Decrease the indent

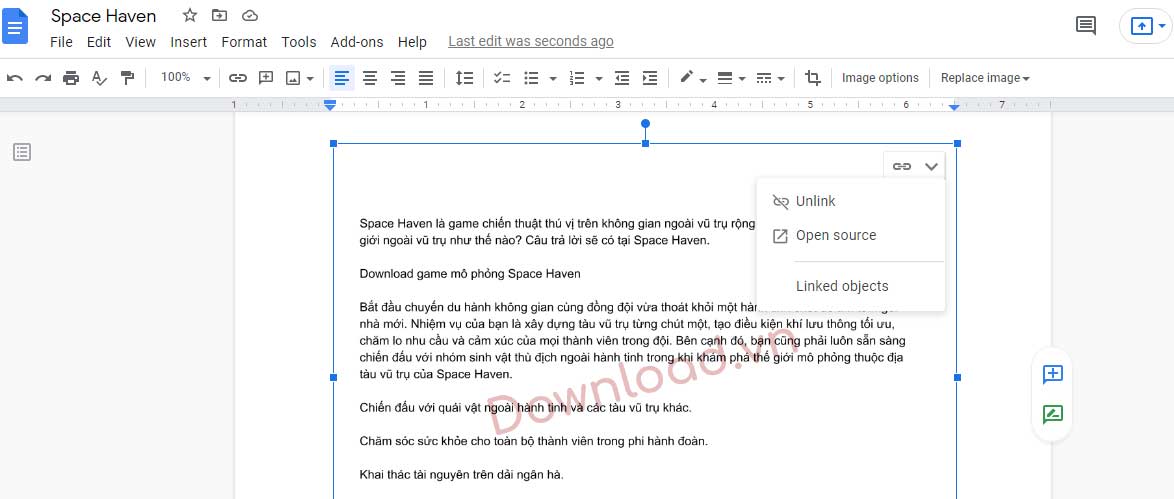point(621,78)
